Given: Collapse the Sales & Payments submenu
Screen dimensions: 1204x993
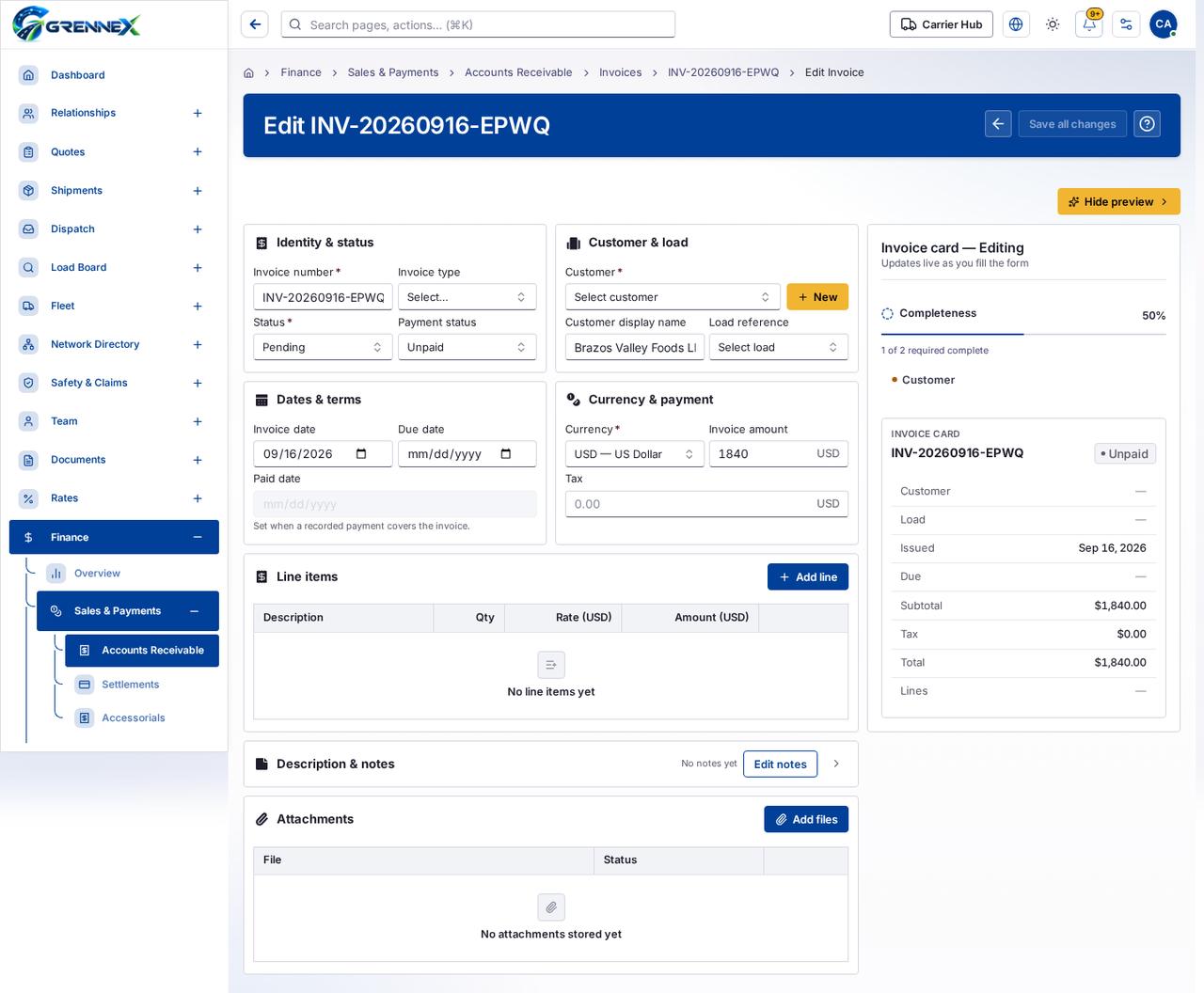Looking at the screenshot, I should coord(195,611).
